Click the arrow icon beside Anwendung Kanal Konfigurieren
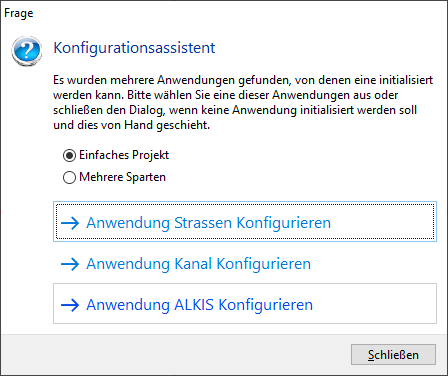 (x=70, y=264)
